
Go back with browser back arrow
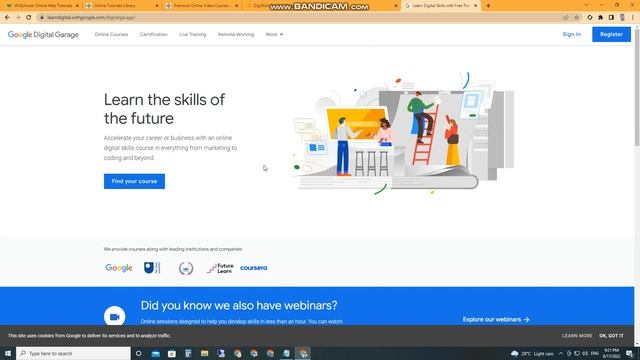(7, 18)
